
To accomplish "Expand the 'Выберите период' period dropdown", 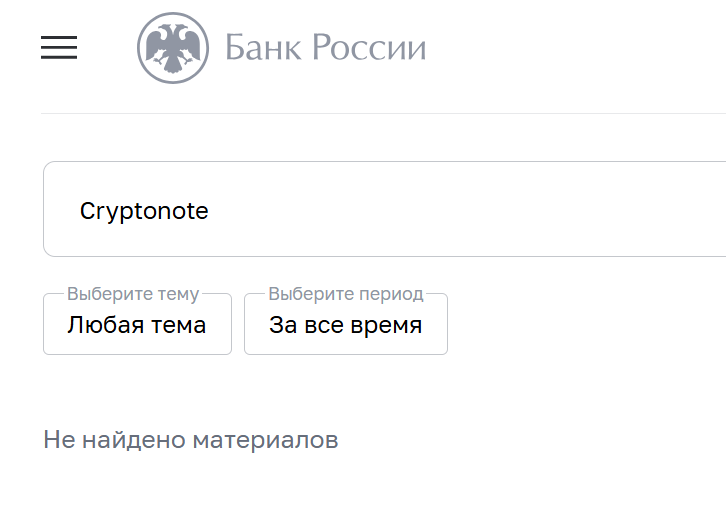I will (345, 324).
